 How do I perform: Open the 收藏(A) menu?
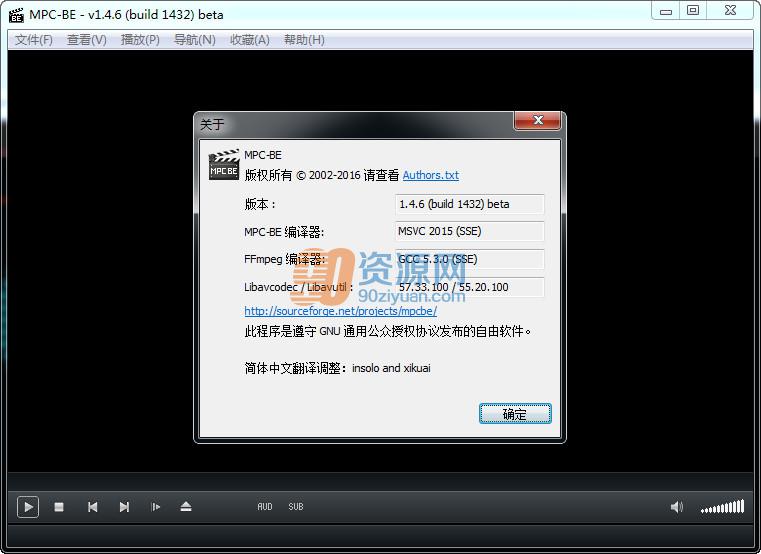249,40
